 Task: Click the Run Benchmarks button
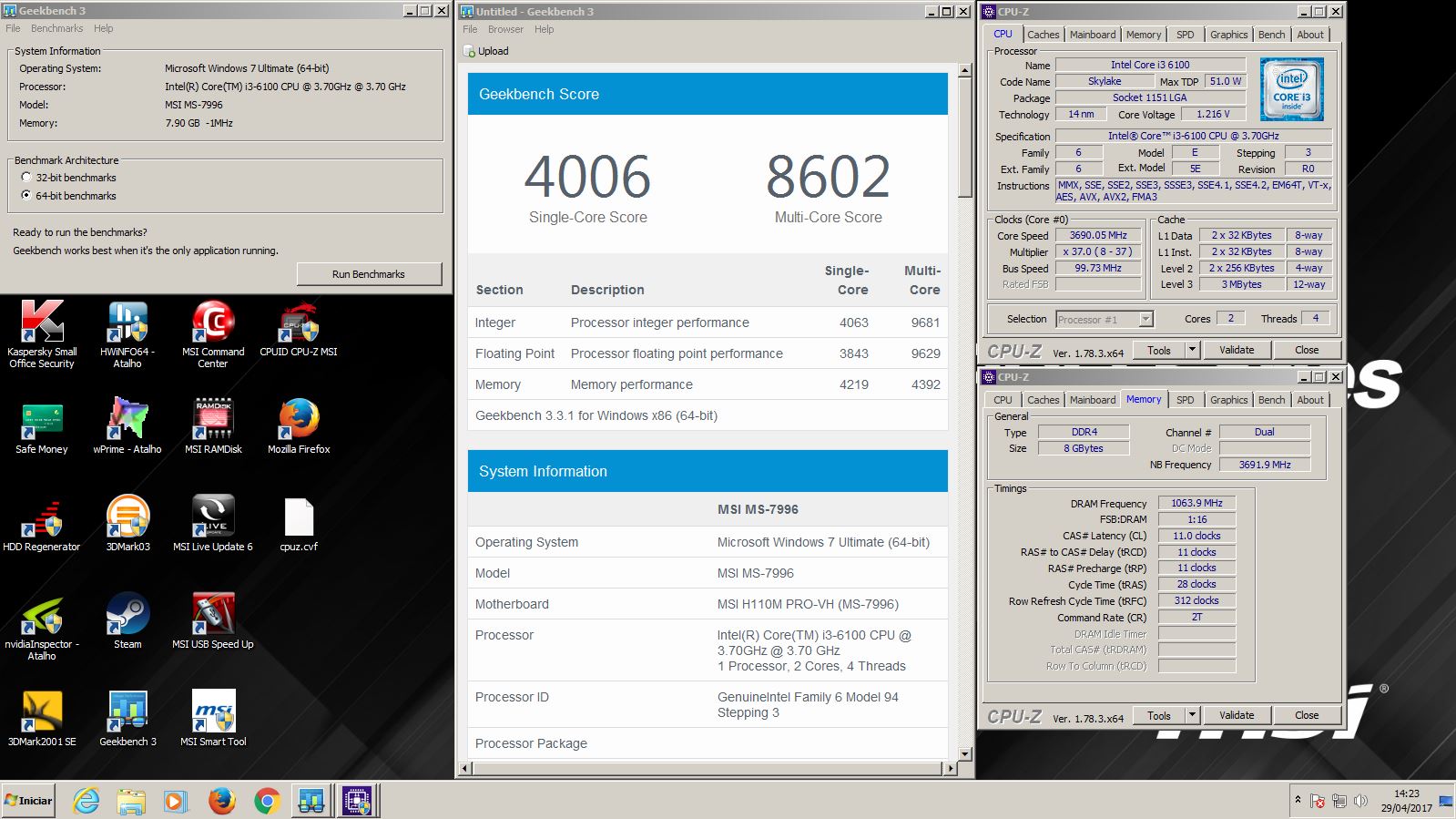pyautogui.click(x=369, y=274)
